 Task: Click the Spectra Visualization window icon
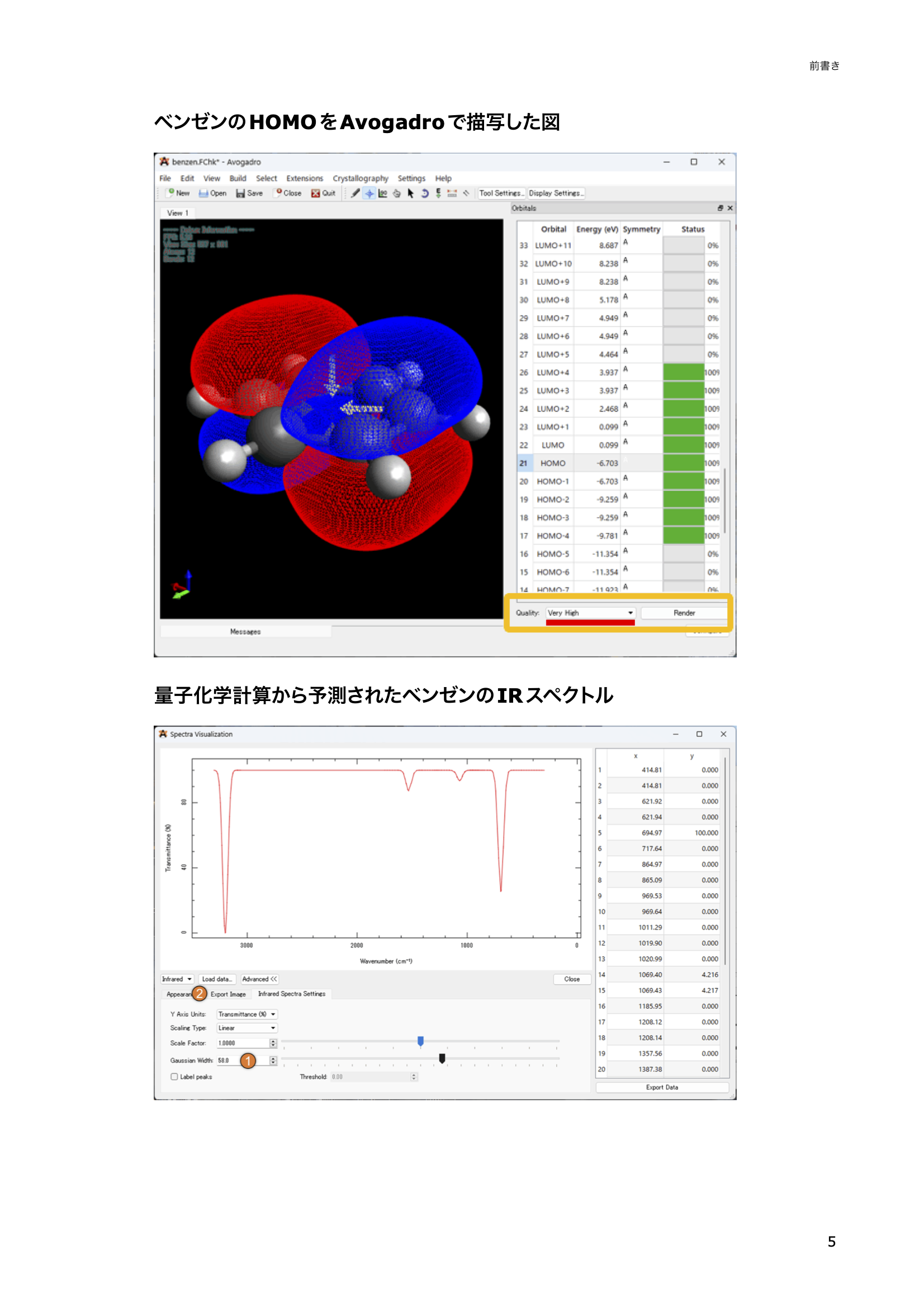[x=163, y=735]
